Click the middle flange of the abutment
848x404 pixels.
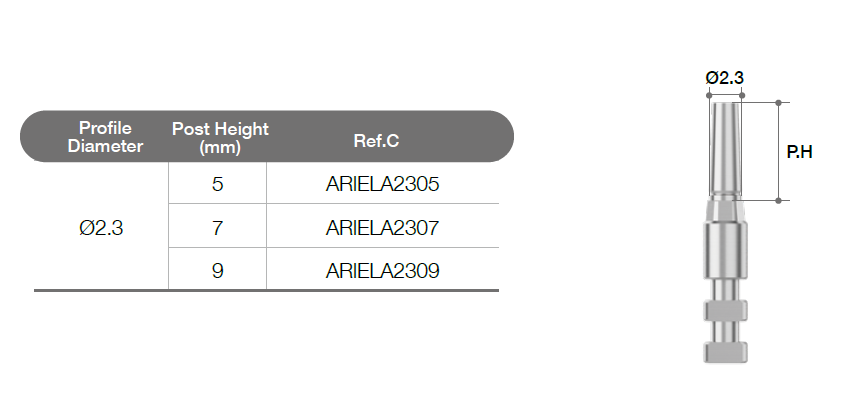click(725, 310)
